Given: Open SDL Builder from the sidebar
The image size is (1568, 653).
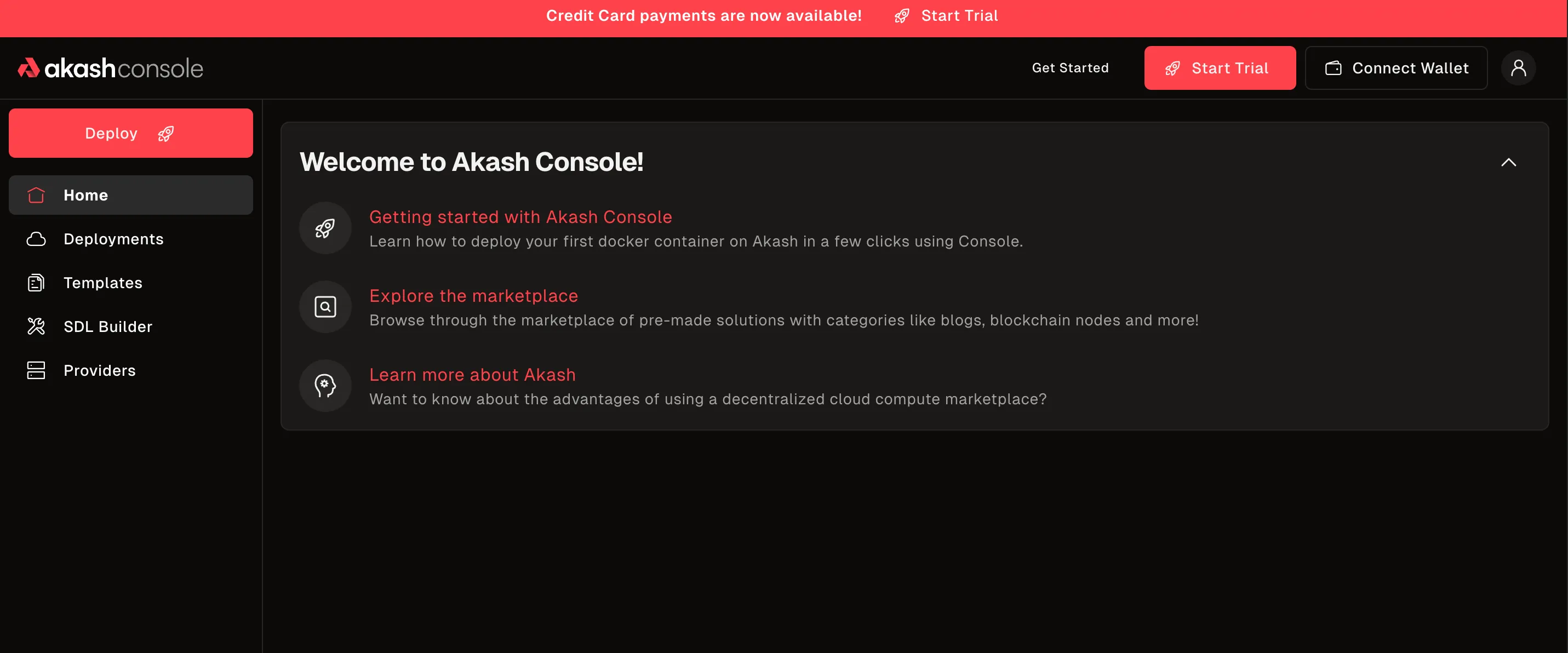Looking at the screenshot, I should (x=108, y=327).
